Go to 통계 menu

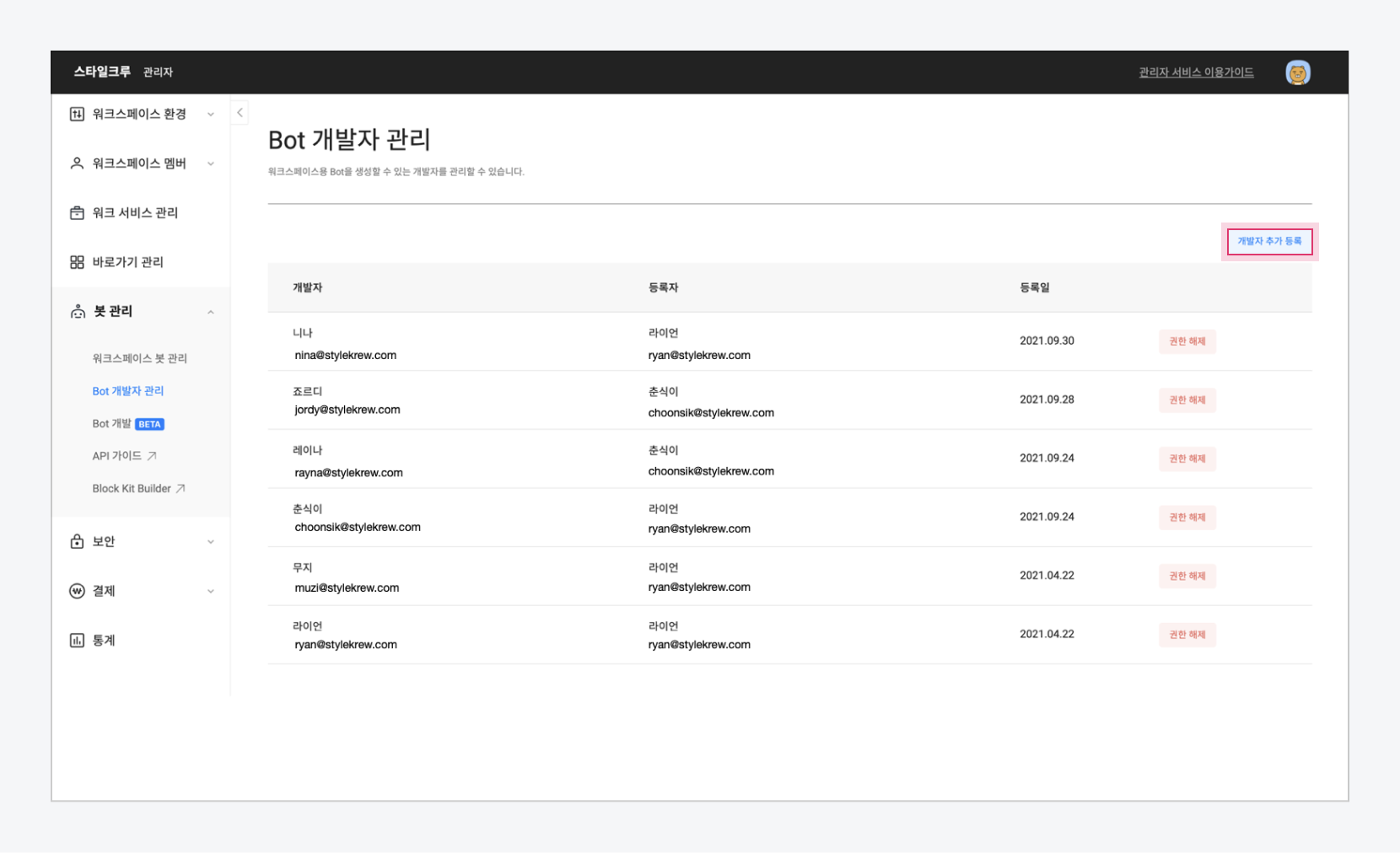[x=104, y=641]
